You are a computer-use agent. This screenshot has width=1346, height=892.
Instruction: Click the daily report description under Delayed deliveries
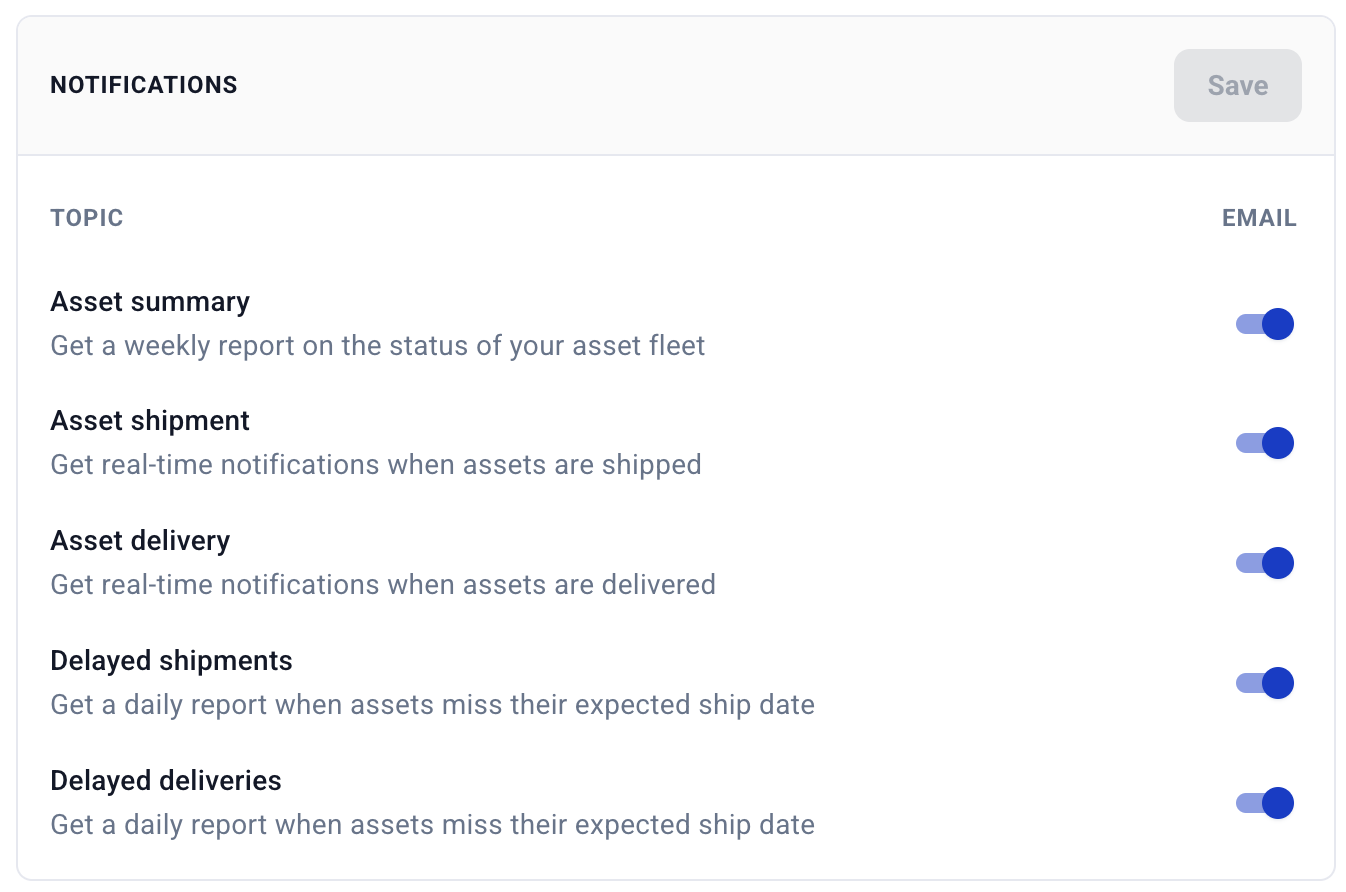[x=432, y=825]
